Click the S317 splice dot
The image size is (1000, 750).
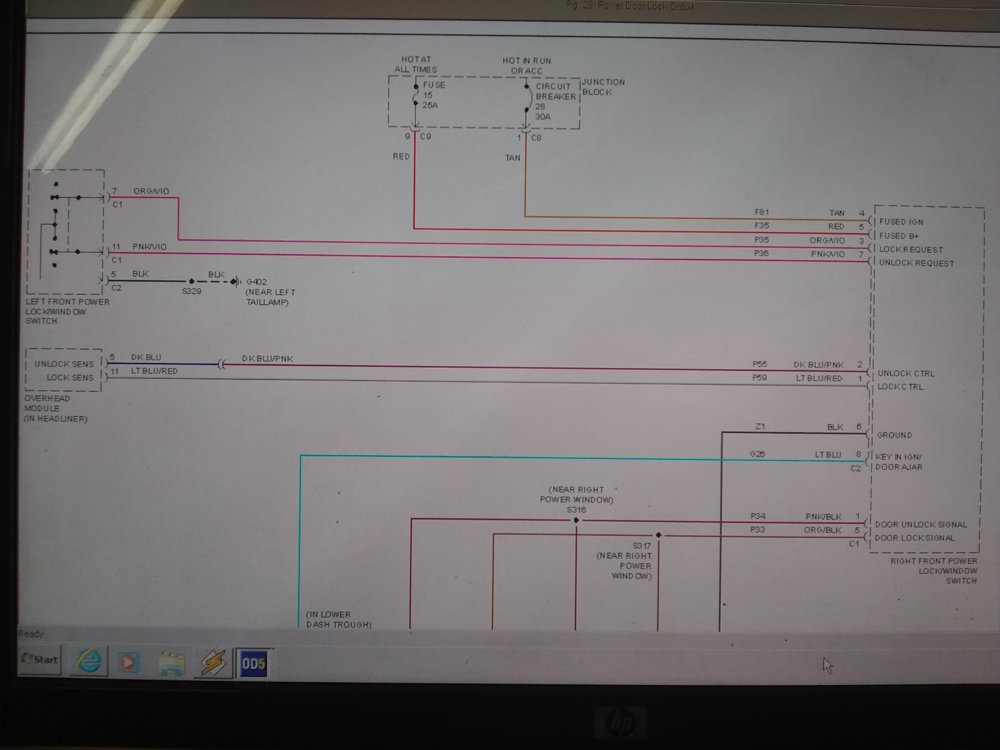(x=657, y=535)
